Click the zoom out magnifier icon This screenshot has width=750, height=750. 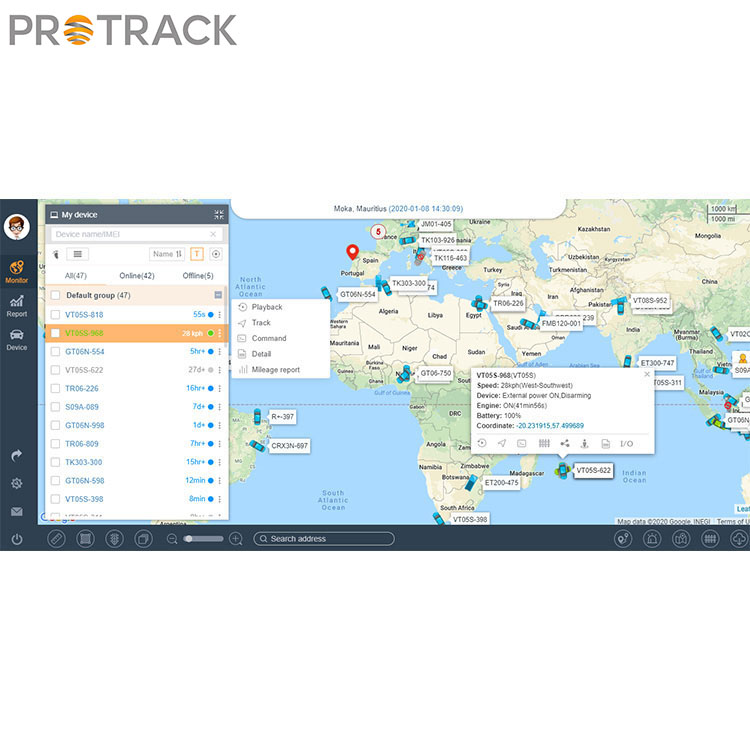tap(172, 539)
